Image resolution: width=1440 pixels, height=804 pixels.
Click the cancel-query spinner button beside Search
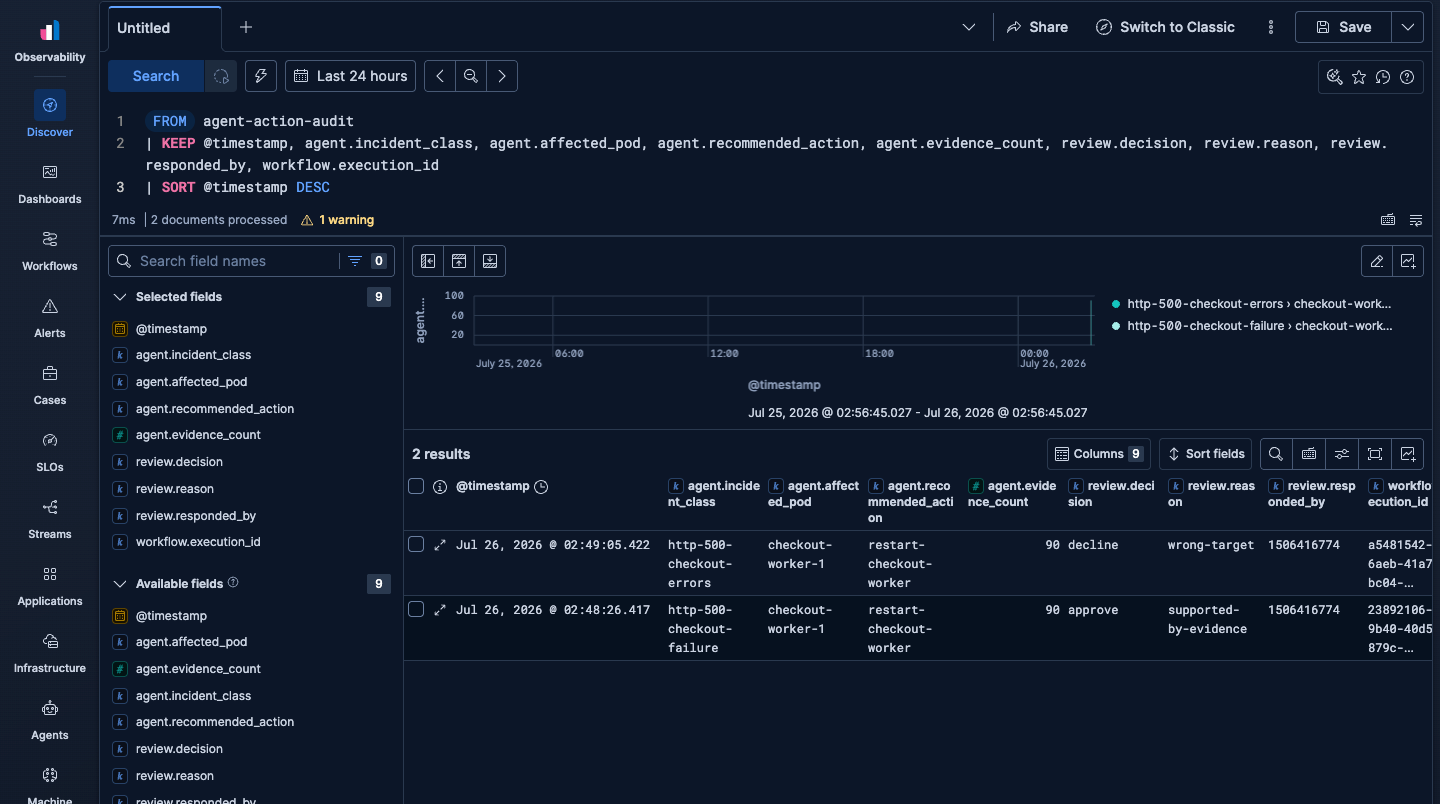click(x=221, y=76)
